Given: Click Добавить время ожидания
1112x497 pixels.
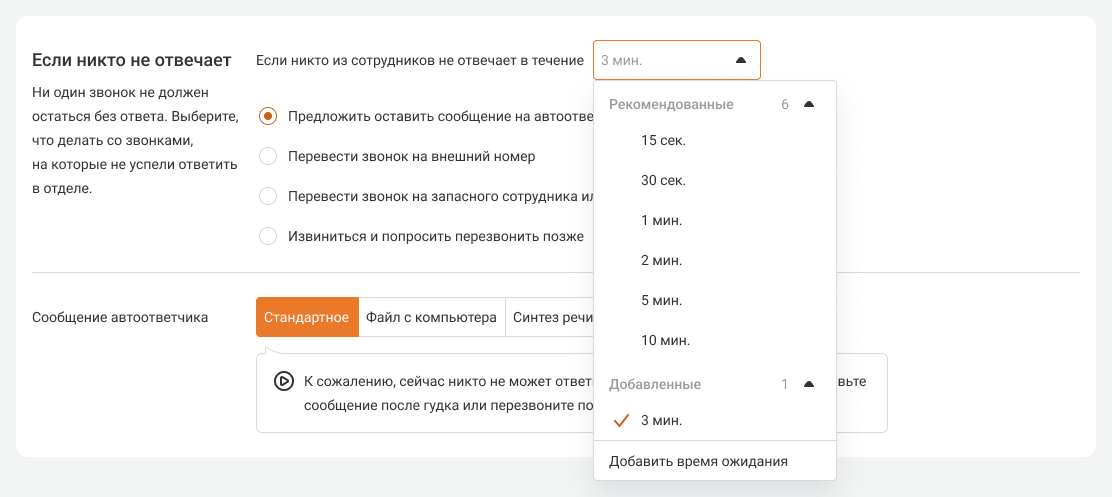Looking at the screenshot, I should pyautogui.click(x=698, y=461).
